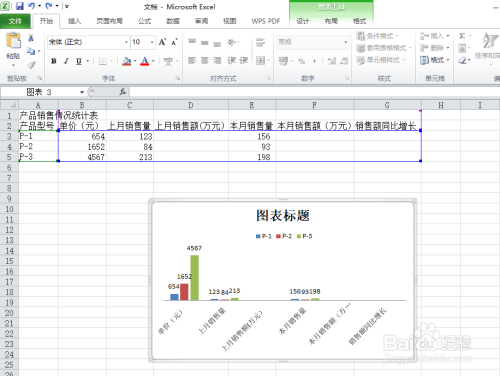This screenshot has width=500, height=376.
Task: Click merge and center icon
Action: pyautogui.click(x=260, y=61)
